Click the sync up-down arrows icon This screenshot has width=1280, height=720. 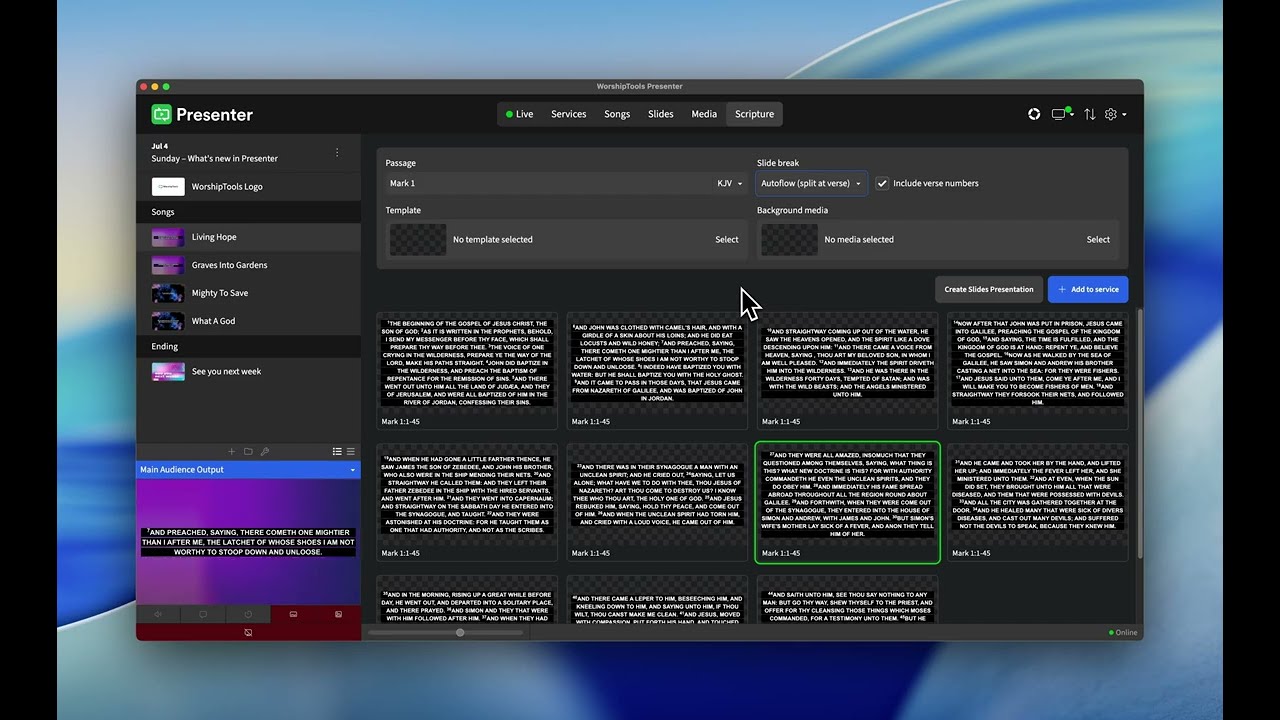coord(1089,114)
